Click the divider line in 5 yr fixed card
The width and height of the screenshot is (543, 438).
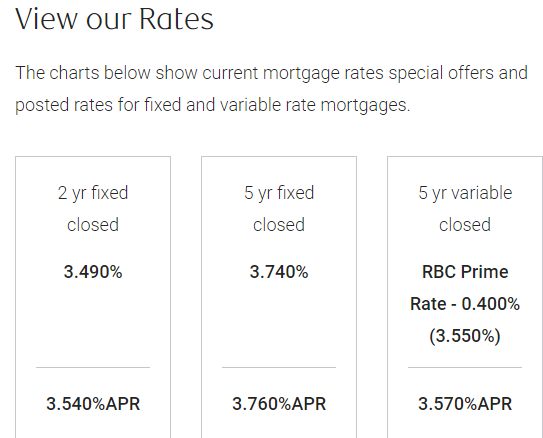click(x=279, y=367)
